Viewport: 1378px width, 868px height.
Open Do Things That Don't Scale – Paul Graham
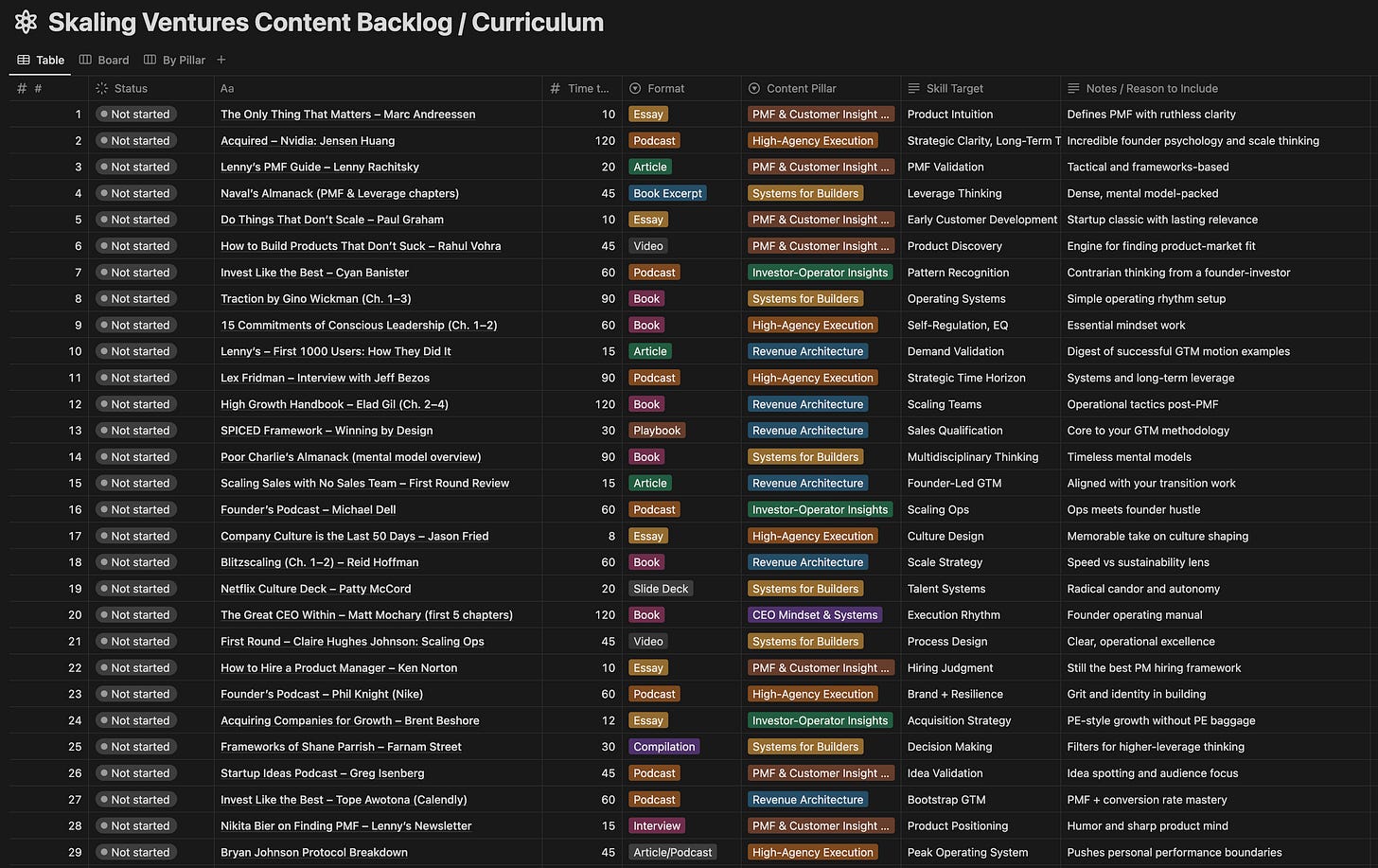[332, 220]
